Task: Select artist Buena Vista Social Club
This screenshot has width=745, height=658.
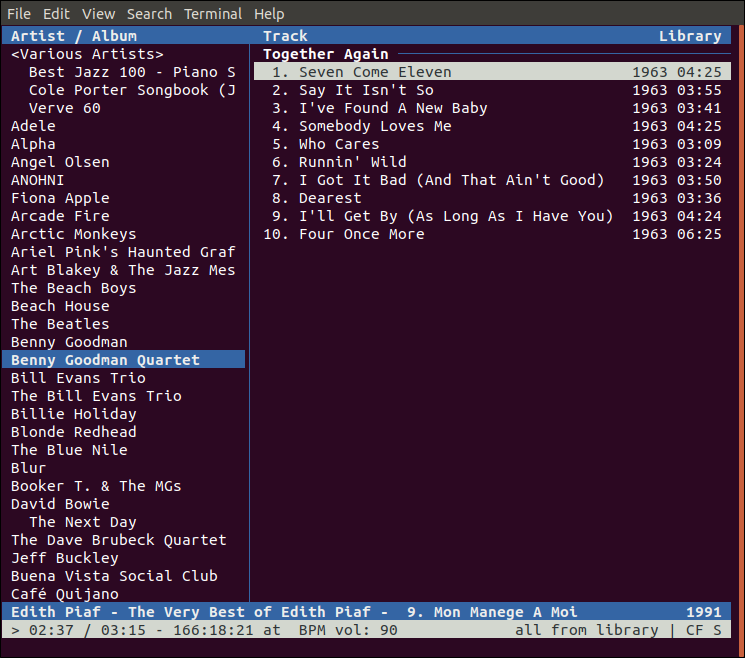Action: 115,576
